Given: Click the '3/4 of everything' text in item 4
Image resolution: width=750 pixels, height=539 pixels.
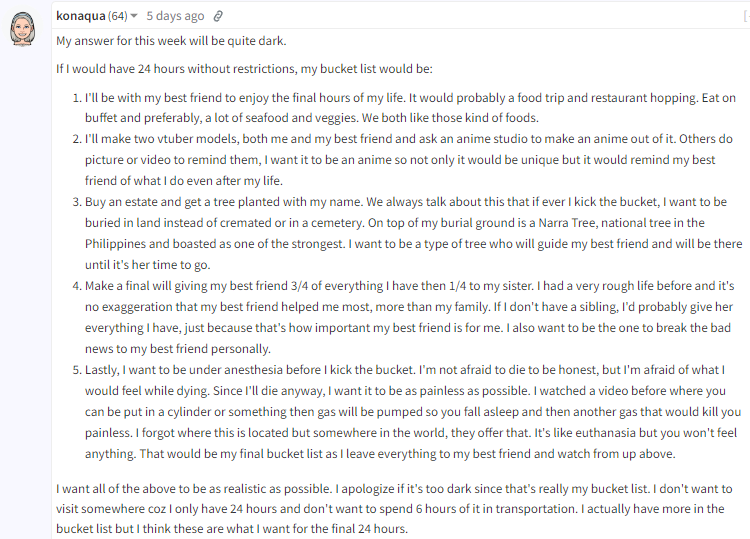Looking at the screenshot, I should tap(337, 286).
